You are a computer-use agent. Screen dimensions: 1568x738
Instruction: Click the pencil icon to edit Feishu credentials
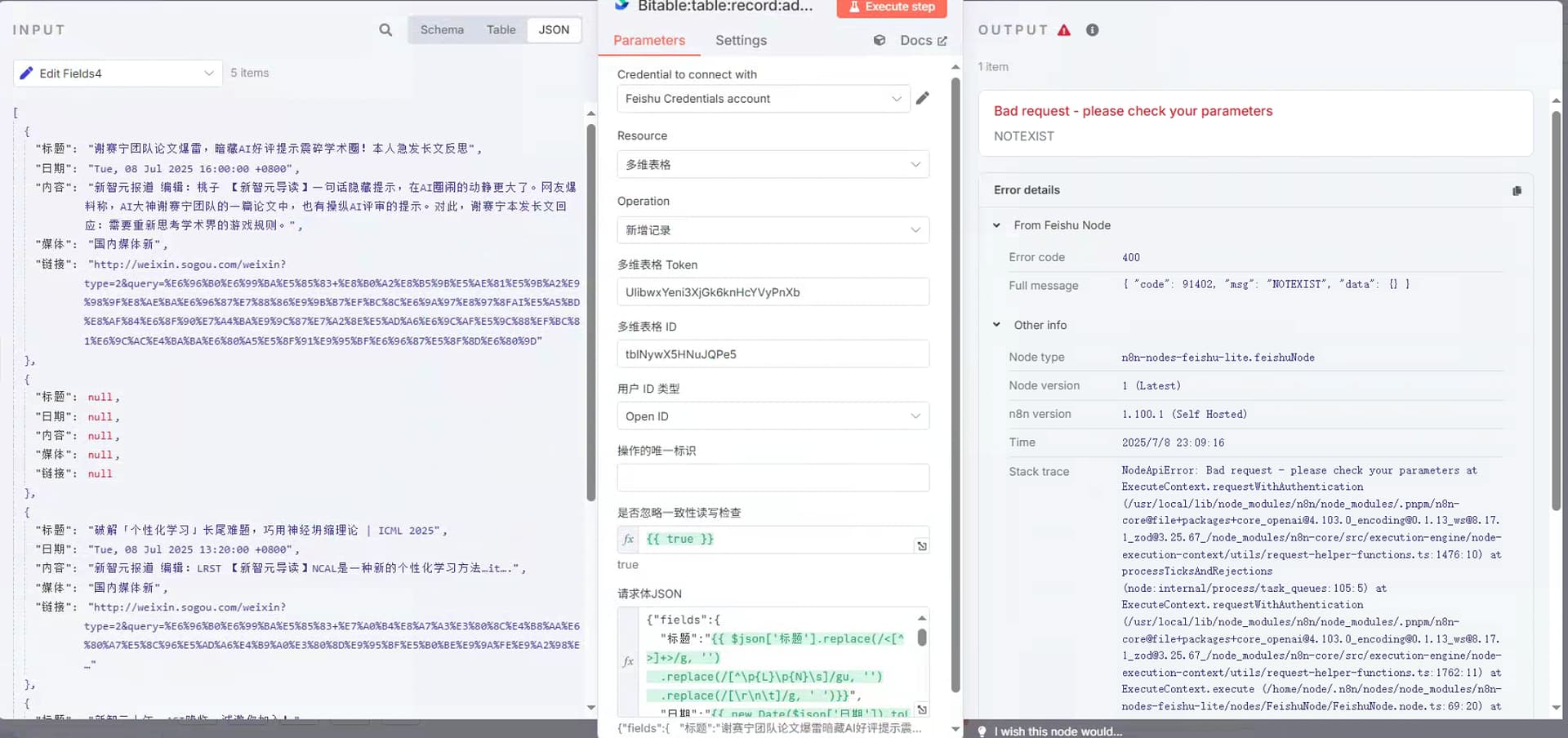pos(923,98)
